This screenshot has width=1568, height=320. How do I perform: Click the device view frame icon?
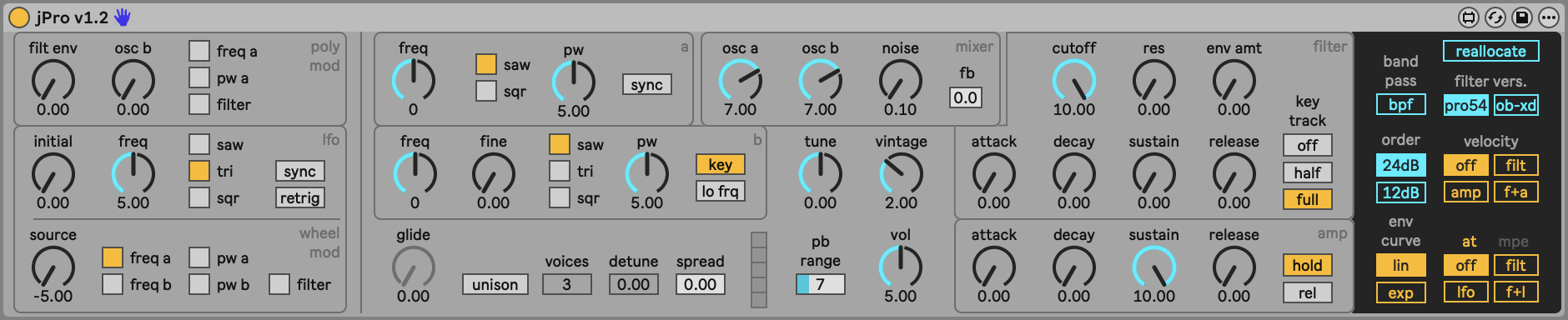(1469, 17)
